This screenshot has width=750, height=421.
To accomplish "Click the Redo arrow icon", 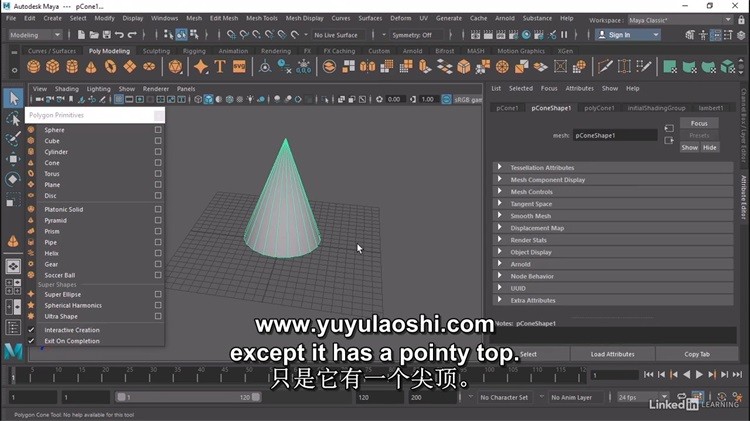I will point(132,34).
